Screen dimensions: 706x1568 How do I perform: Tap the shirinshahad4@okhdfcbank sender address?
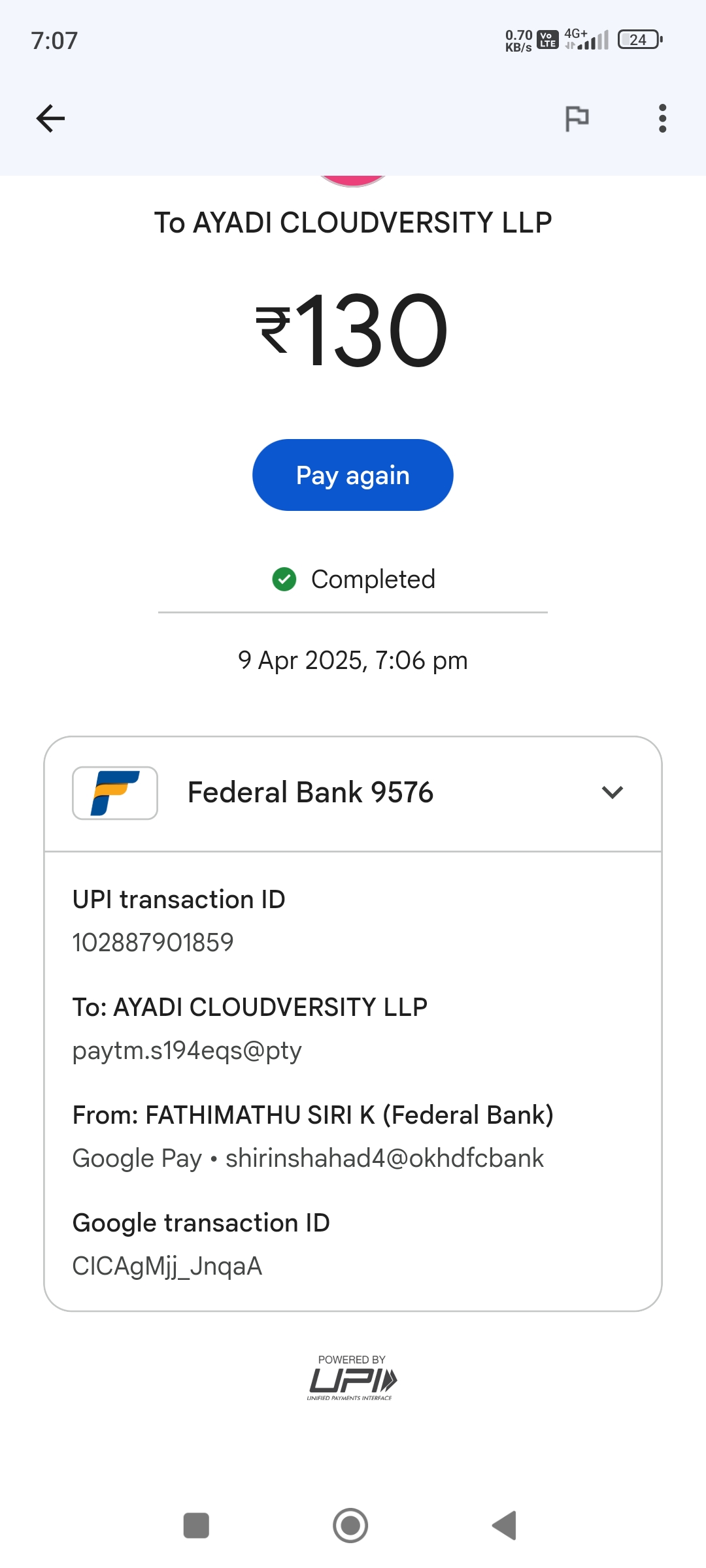(384, 1158)
